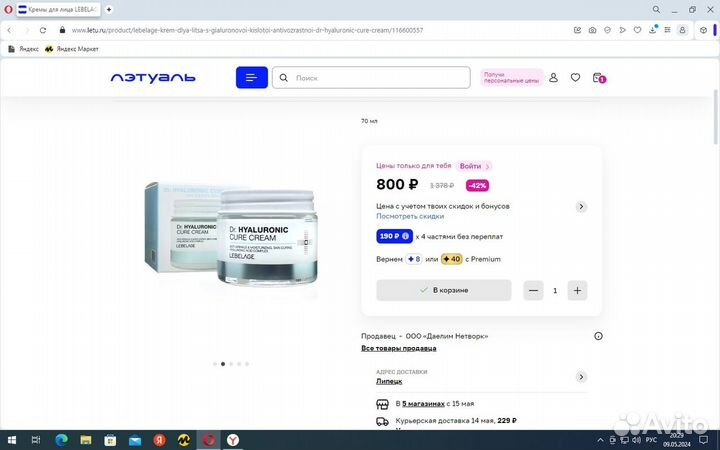Open the blue catalog menu button
720x450 pixels.
(x=252, y=78)
